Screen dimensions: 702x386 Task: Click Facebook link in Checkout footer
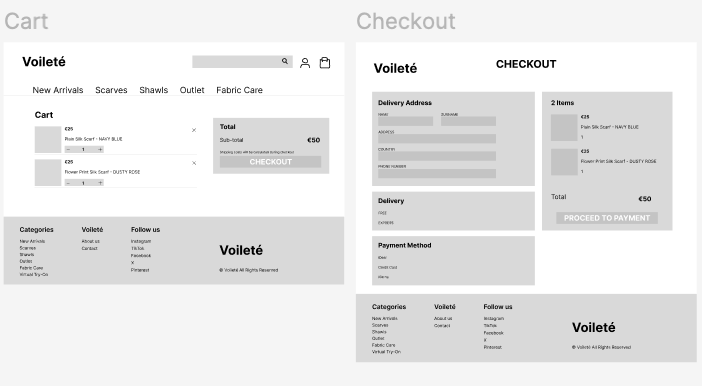(x=494, y=333)
